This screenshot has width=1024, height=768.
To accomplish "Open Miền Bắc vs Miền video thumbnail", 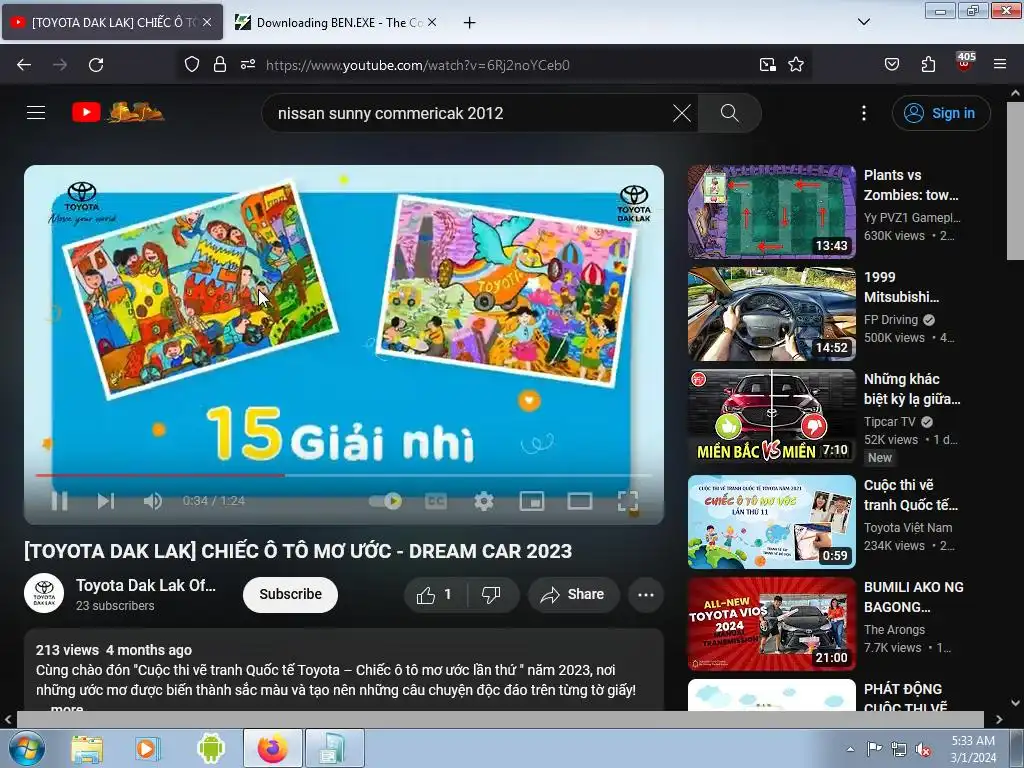I will point(771,416).
